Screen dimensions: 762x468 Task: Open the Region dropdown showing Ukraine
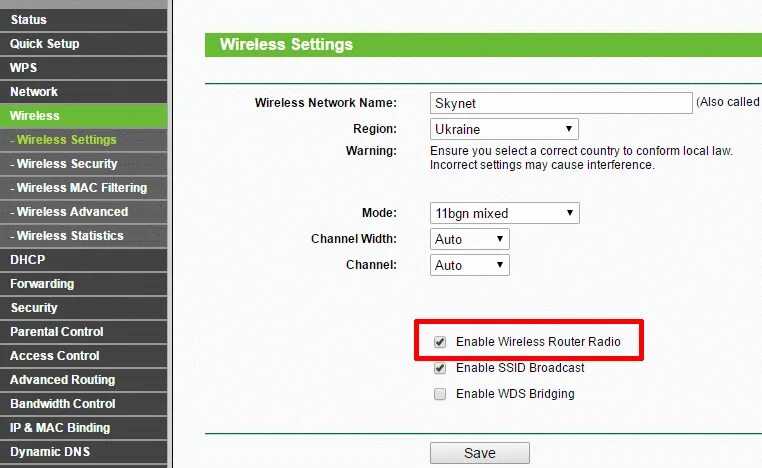[504, 129]
